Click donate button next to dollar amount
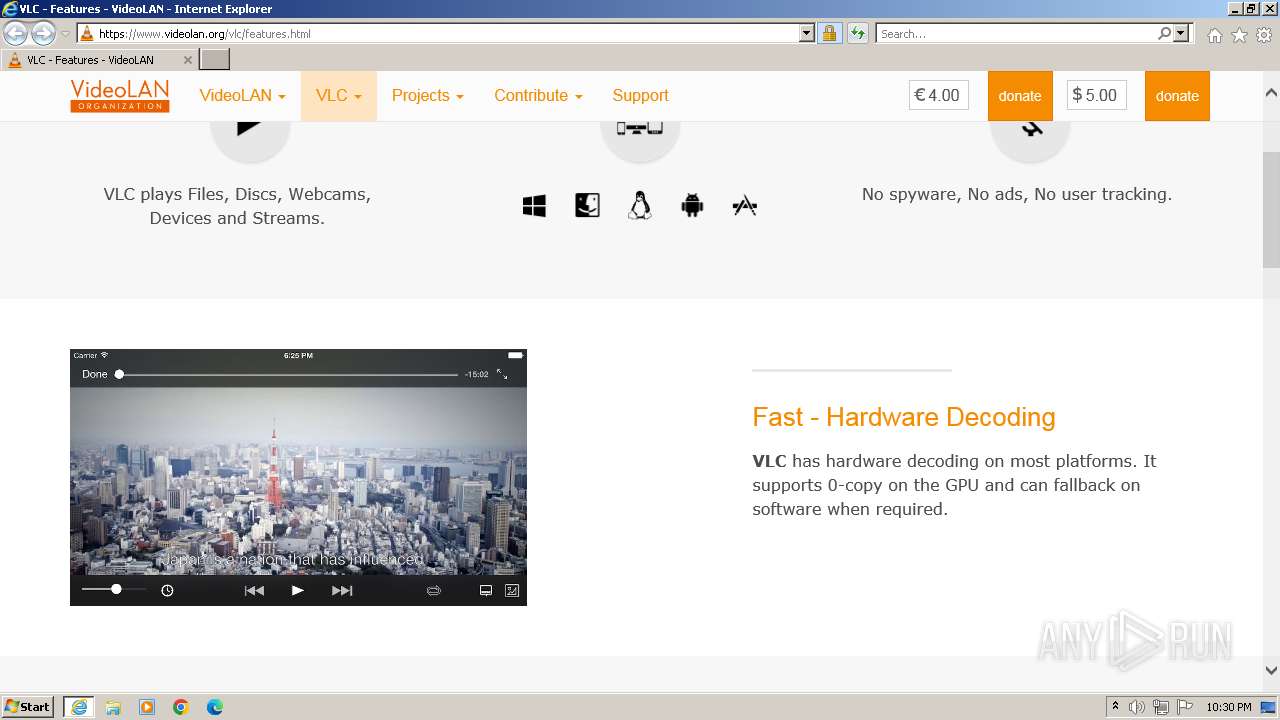 point(1177,96)
